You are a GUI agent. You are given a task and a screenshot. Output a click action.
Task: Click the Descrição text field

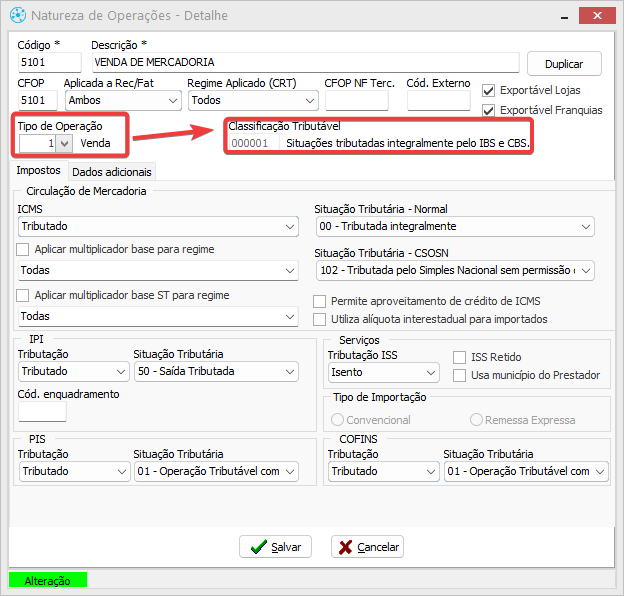(x=305, y=63)
